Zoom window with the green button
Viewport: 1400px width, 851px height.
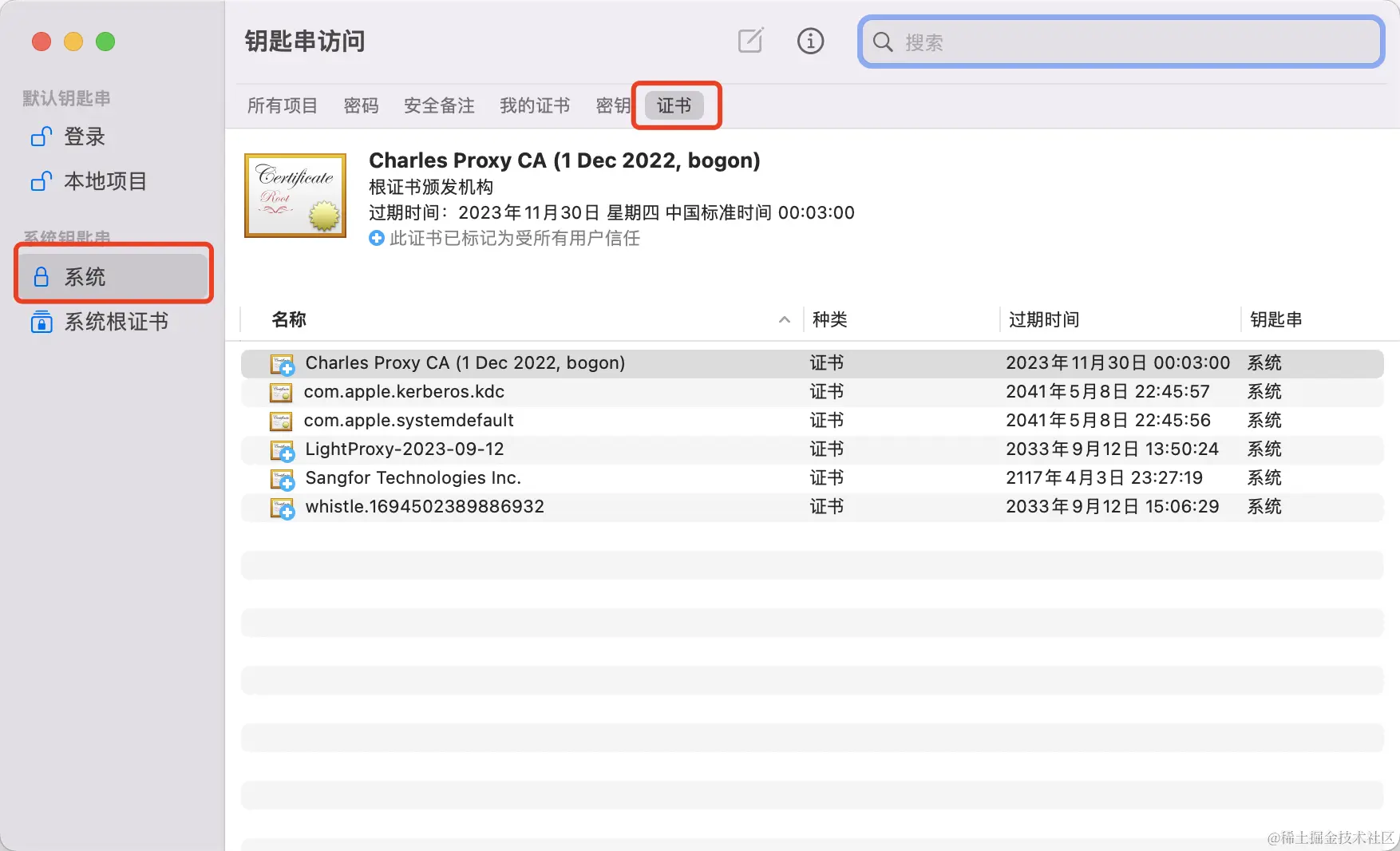click(x=105, y=42)
